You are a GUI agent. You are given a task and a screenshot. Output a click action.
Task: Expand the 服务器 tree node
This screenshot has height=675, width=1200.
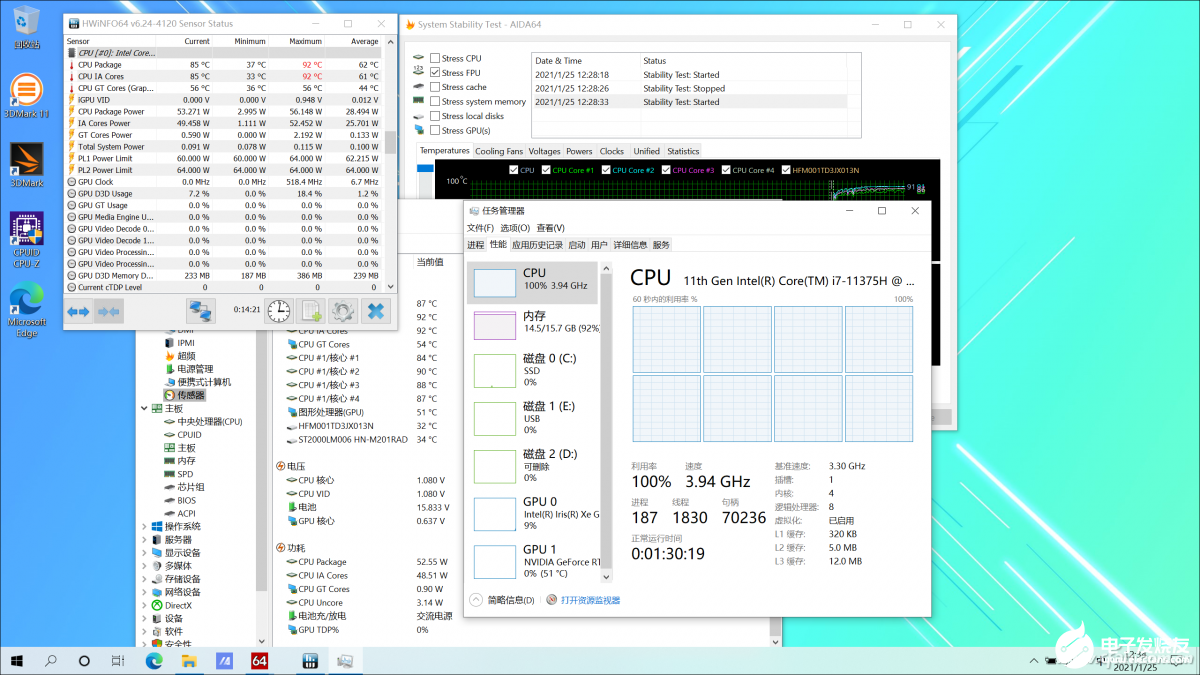pos(145,539)
